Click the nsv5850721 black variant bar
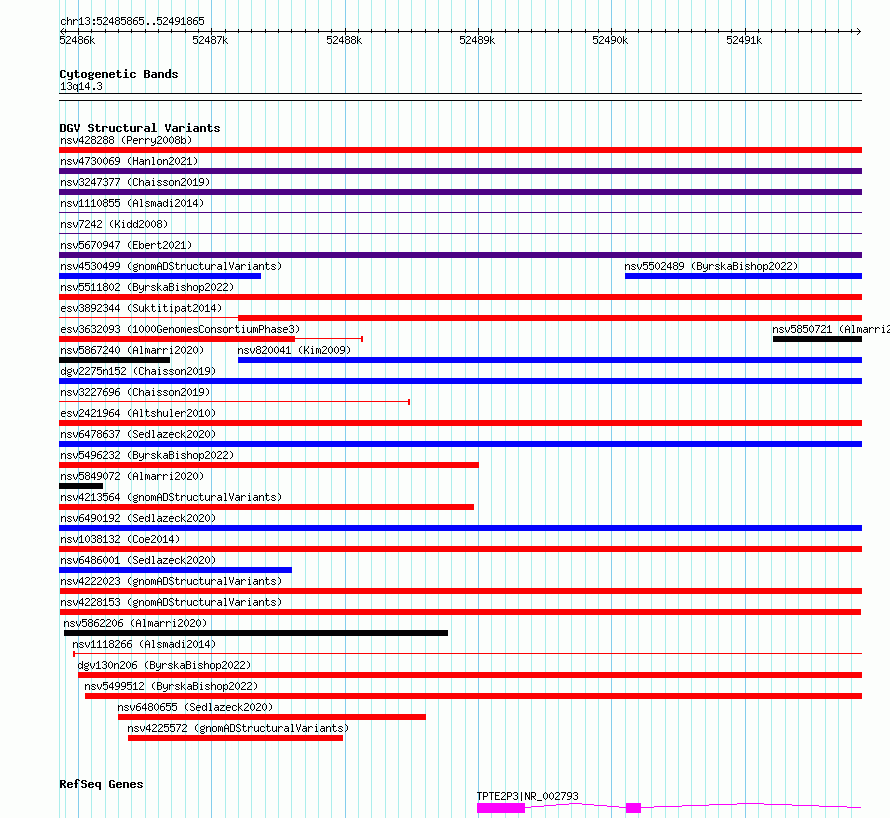The height and width of the screenshot is (818, 890). point(817,339)
